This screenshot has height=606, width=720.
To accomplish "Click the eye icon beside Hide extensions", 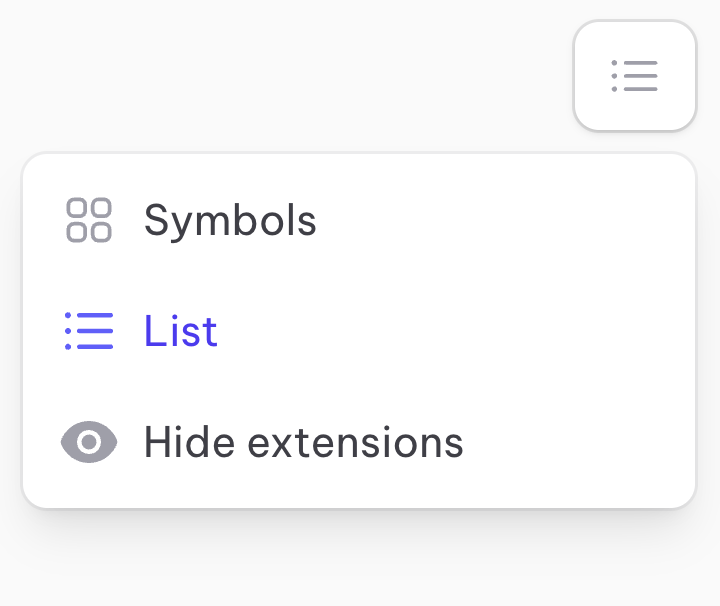I will (89, 442).
